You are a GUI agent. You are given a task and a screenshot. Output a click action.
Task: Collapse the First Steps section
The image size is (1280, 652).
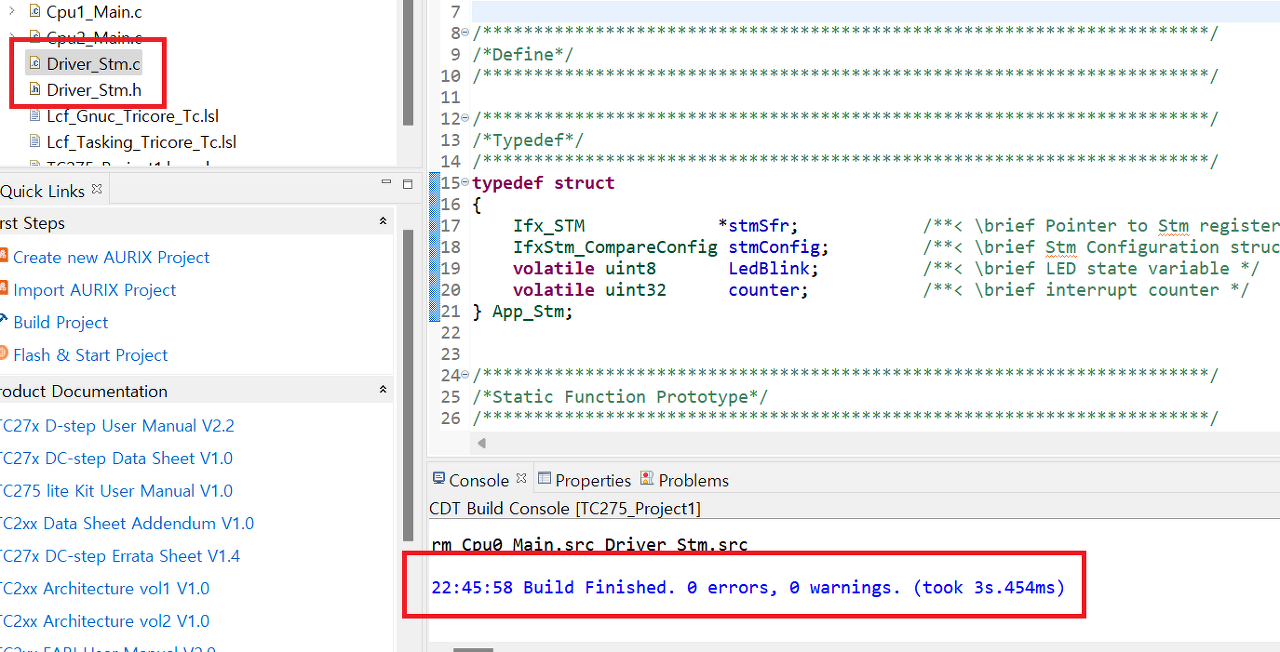click(383, 221)
